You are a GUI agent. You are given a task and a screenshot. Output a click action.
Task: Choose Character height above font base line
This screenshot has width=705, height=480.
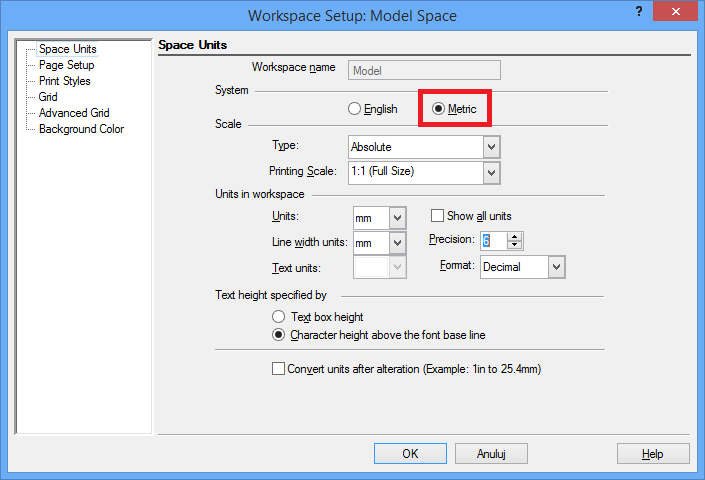point(279,335)
